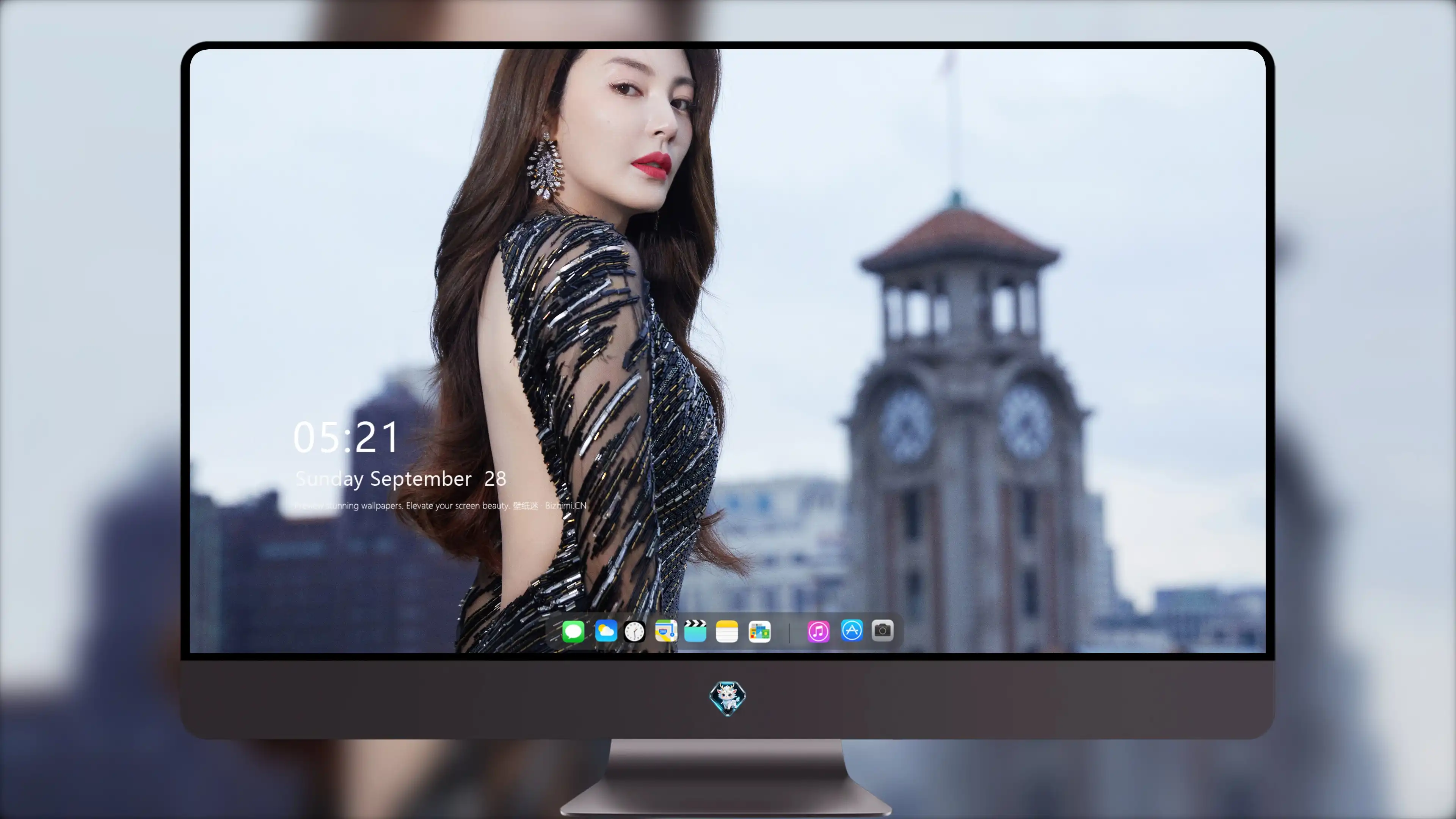Open the Clock app in the dock

[635, 631]
